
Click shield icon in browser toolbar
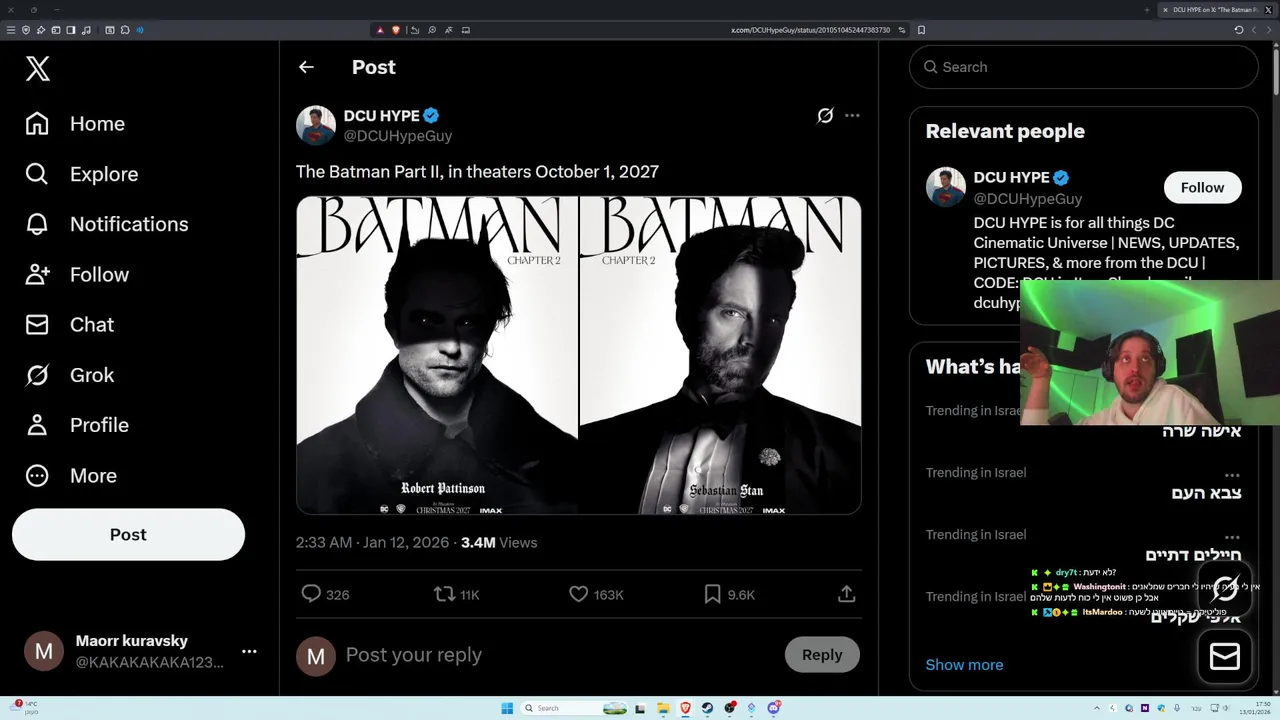click(x=26, y=30)
